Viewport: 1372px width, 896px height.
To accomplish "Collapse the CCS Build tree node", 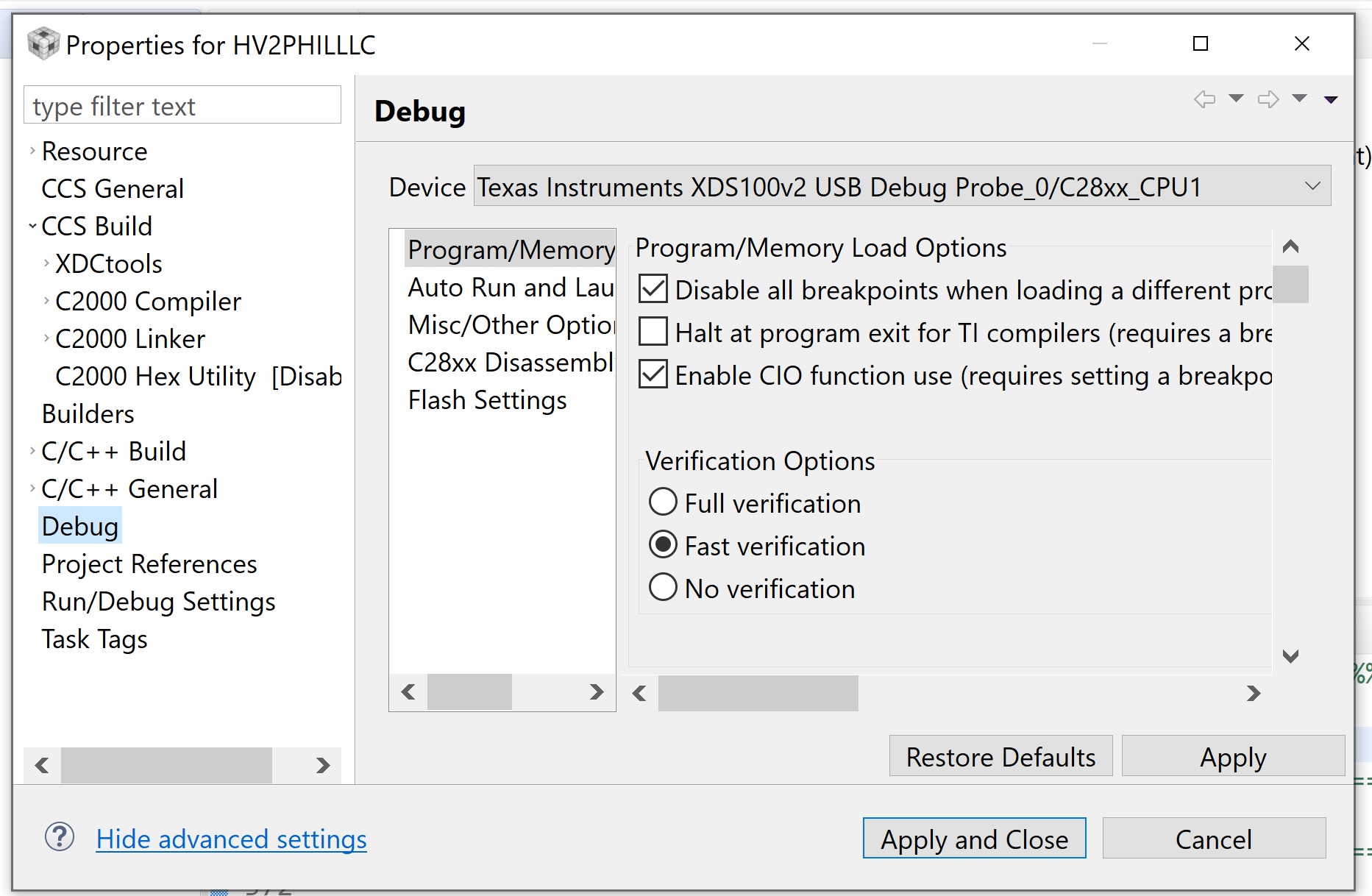I will (32, 226).
